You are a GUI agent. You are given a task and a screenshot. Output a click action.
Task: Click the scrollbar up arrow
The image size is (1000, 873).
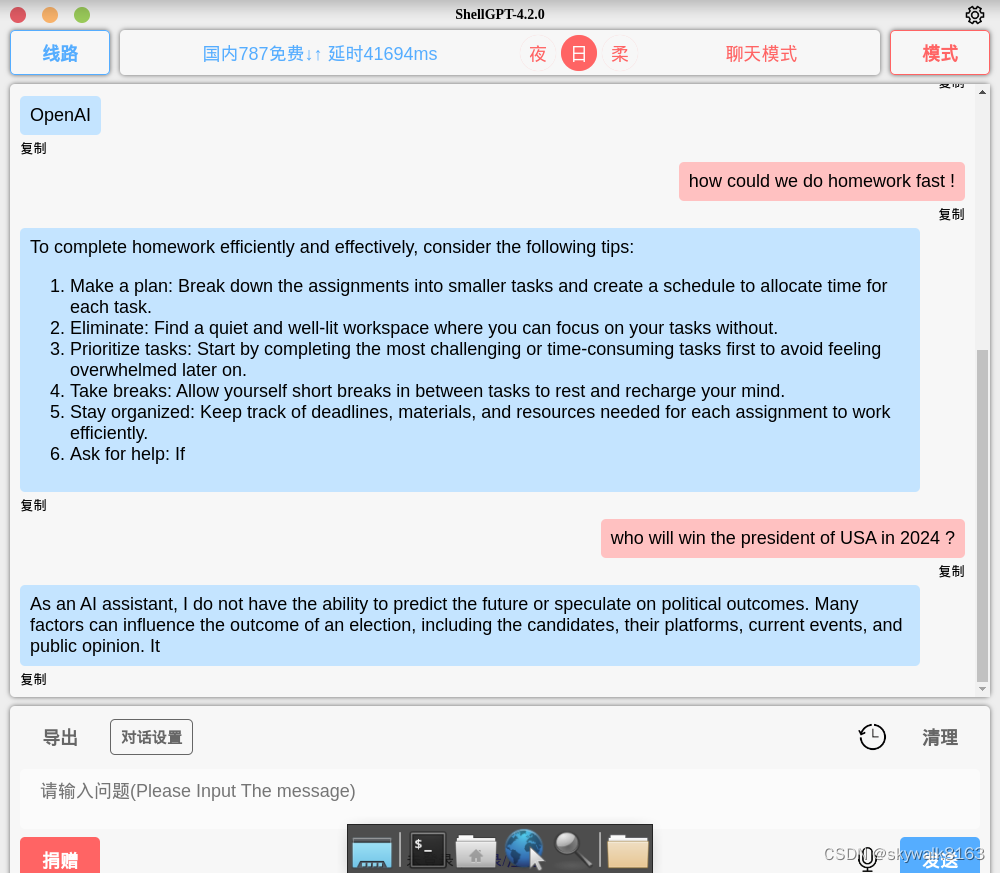pyautogui.click(x=982, y=92)
